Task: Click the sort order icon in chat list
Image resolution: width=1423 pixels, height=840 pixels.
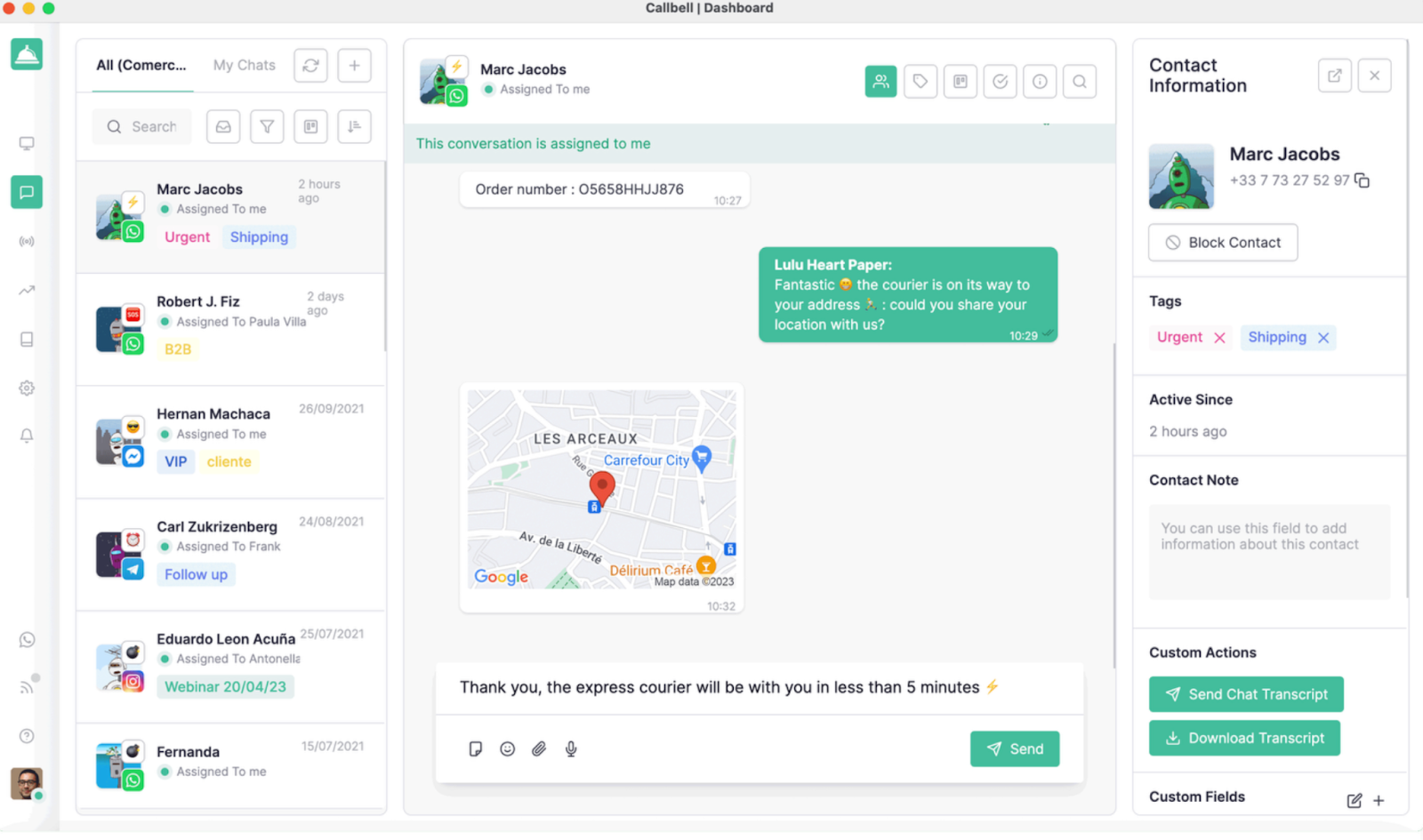Action: pyautogui.click(x=354, y=126)
